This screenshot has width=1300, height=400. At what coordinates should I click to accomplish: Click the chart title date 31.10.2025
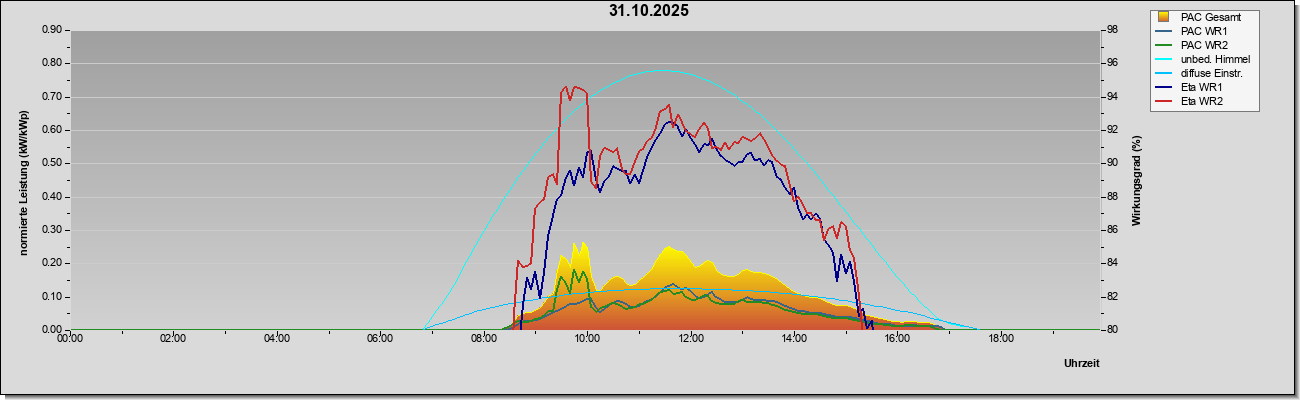(x=648, y=11)
